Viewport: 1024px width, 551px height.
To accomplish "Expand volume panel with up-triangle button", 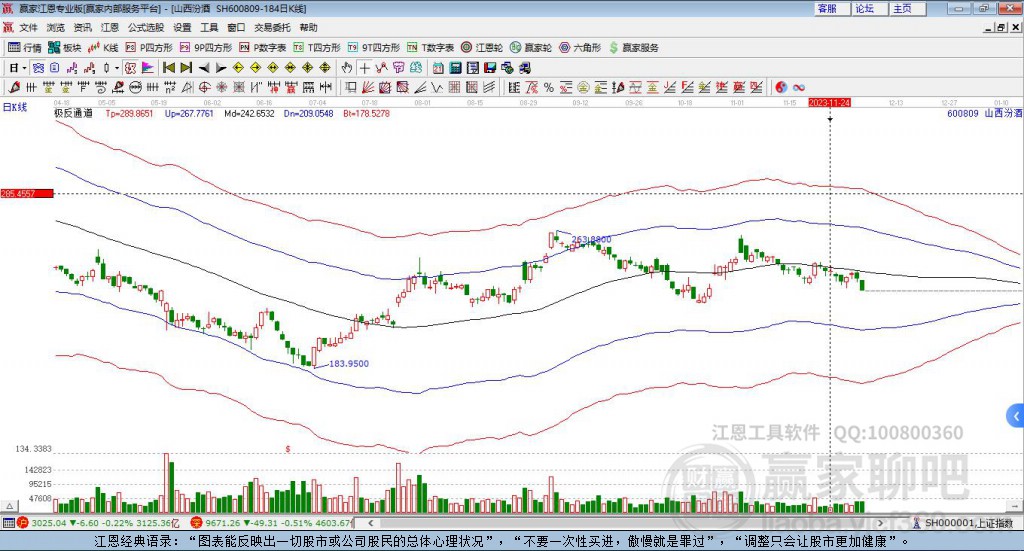I will point(9,506).
